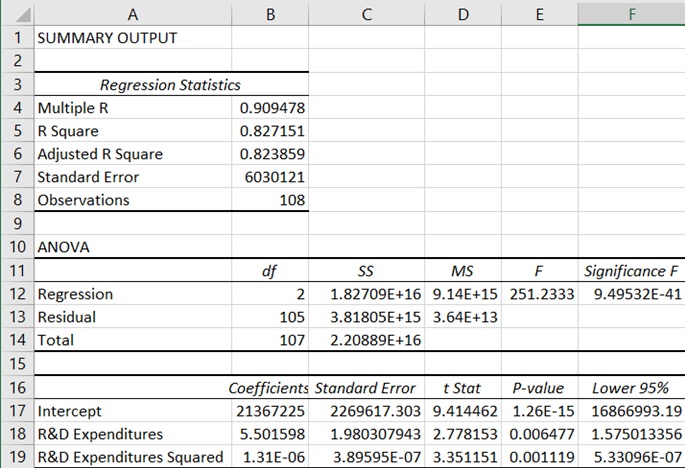This screenshot has height=468, width=685.
Task: Click the Significance F heading
Action: 631,271
